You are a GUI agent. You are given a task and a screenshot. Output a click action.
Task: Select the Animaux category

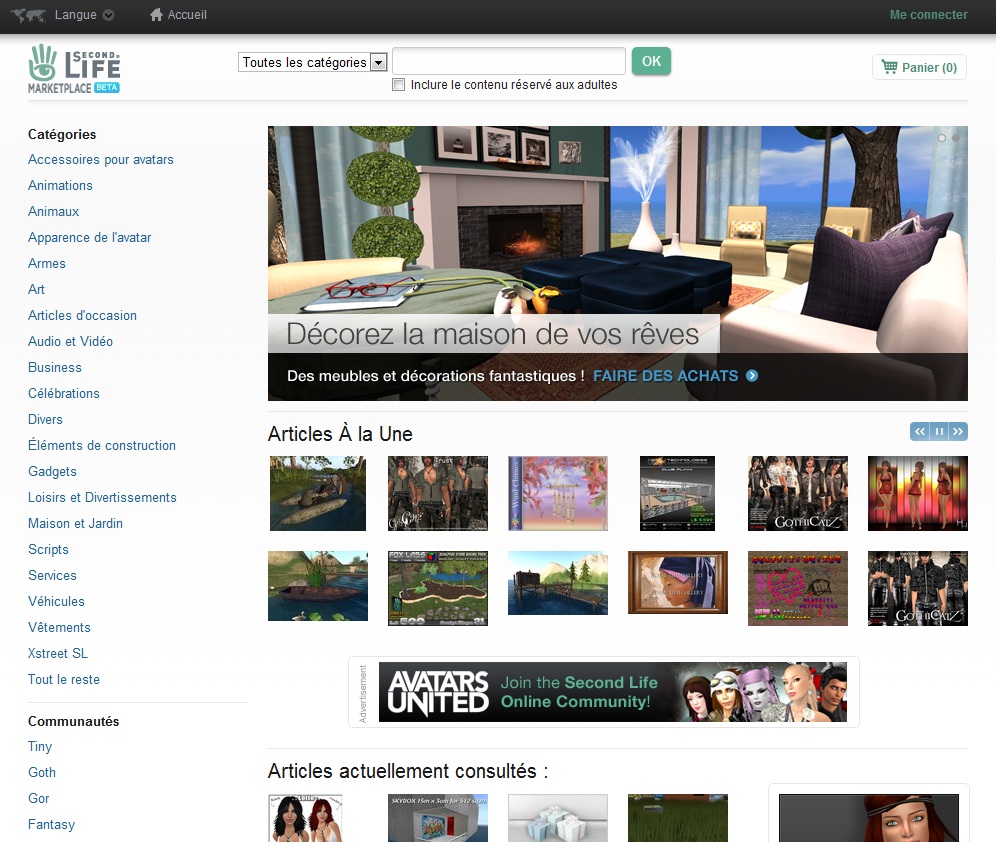(53, 211)
